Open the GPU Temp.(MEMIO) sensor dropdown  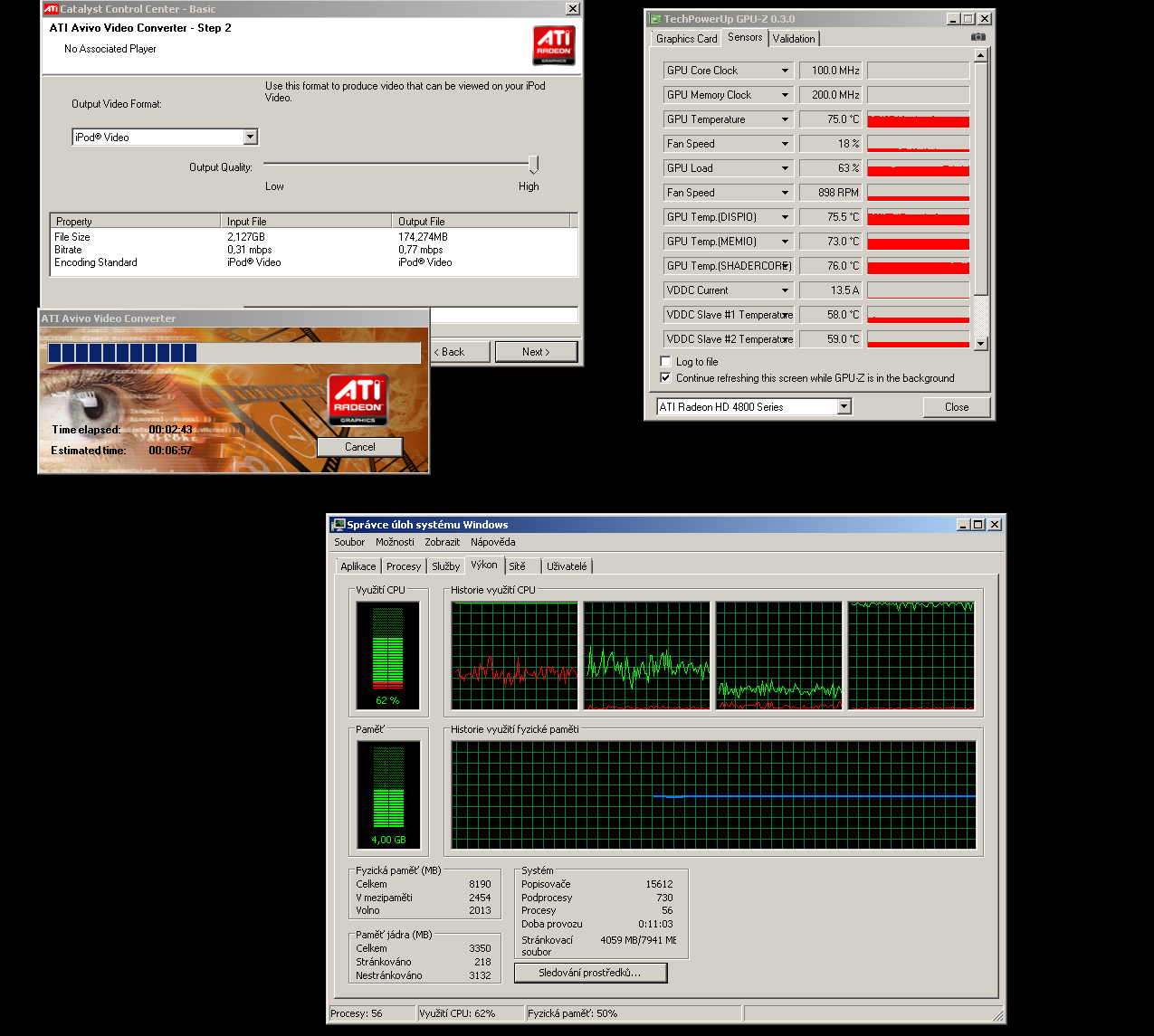click(x=785, y=242)
